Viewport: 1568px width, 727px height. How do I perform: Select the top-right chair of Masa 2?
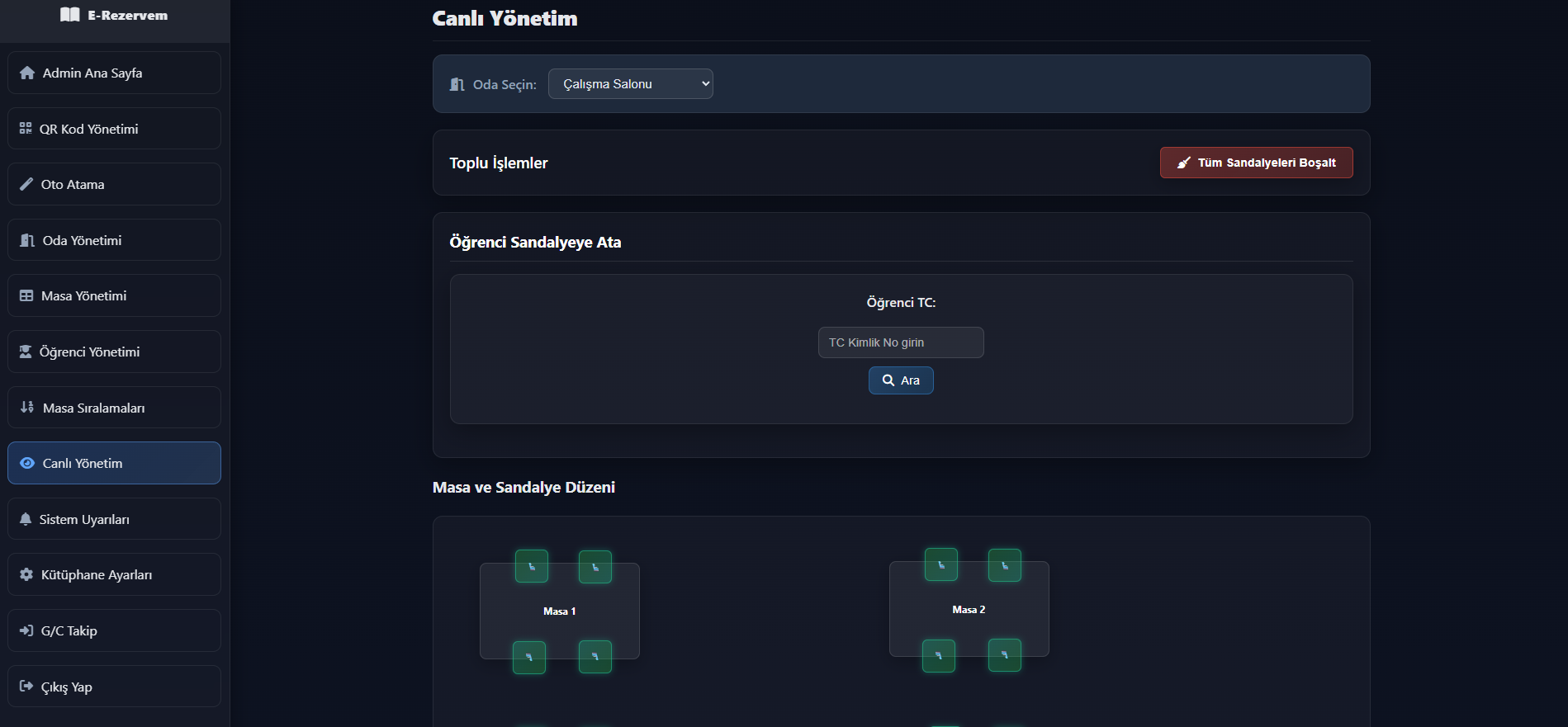[x=1005, y=565]
